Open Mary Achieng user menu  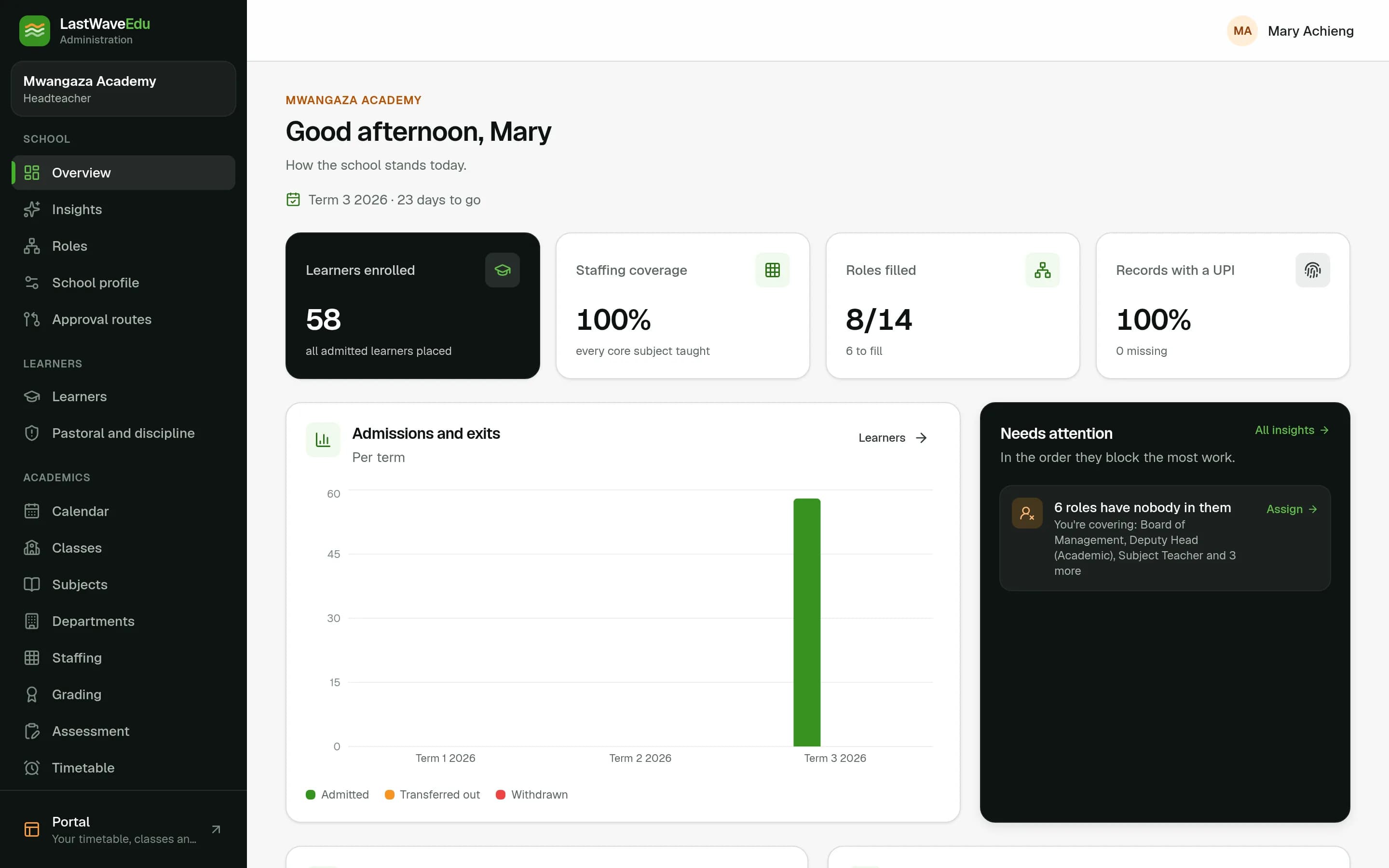pos(1290,31)
